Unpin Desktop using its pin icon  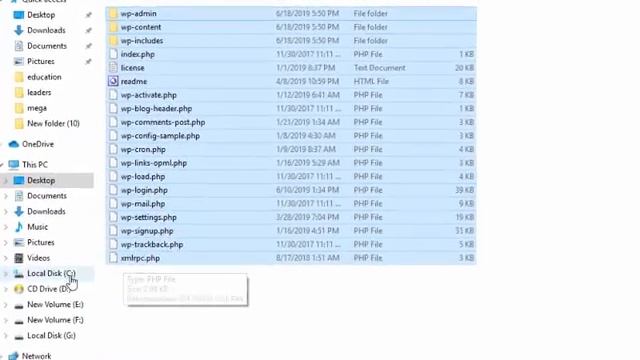coord(88,15)
